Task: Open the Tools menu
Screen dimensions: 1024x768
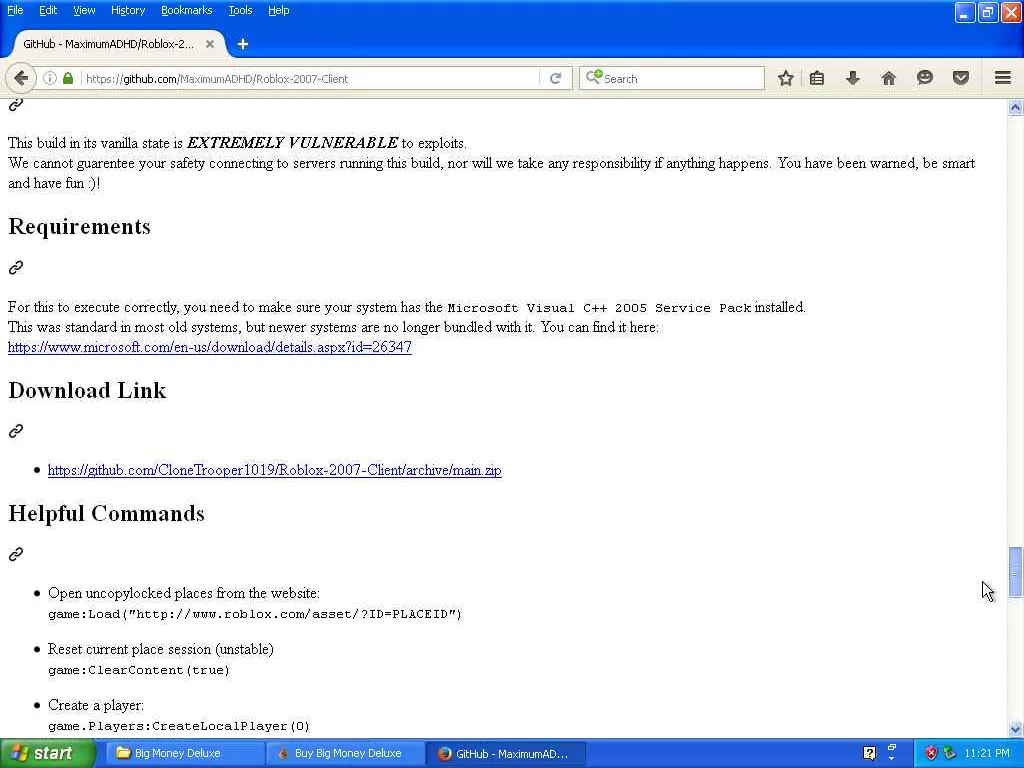Action: (x=240, y=10)
